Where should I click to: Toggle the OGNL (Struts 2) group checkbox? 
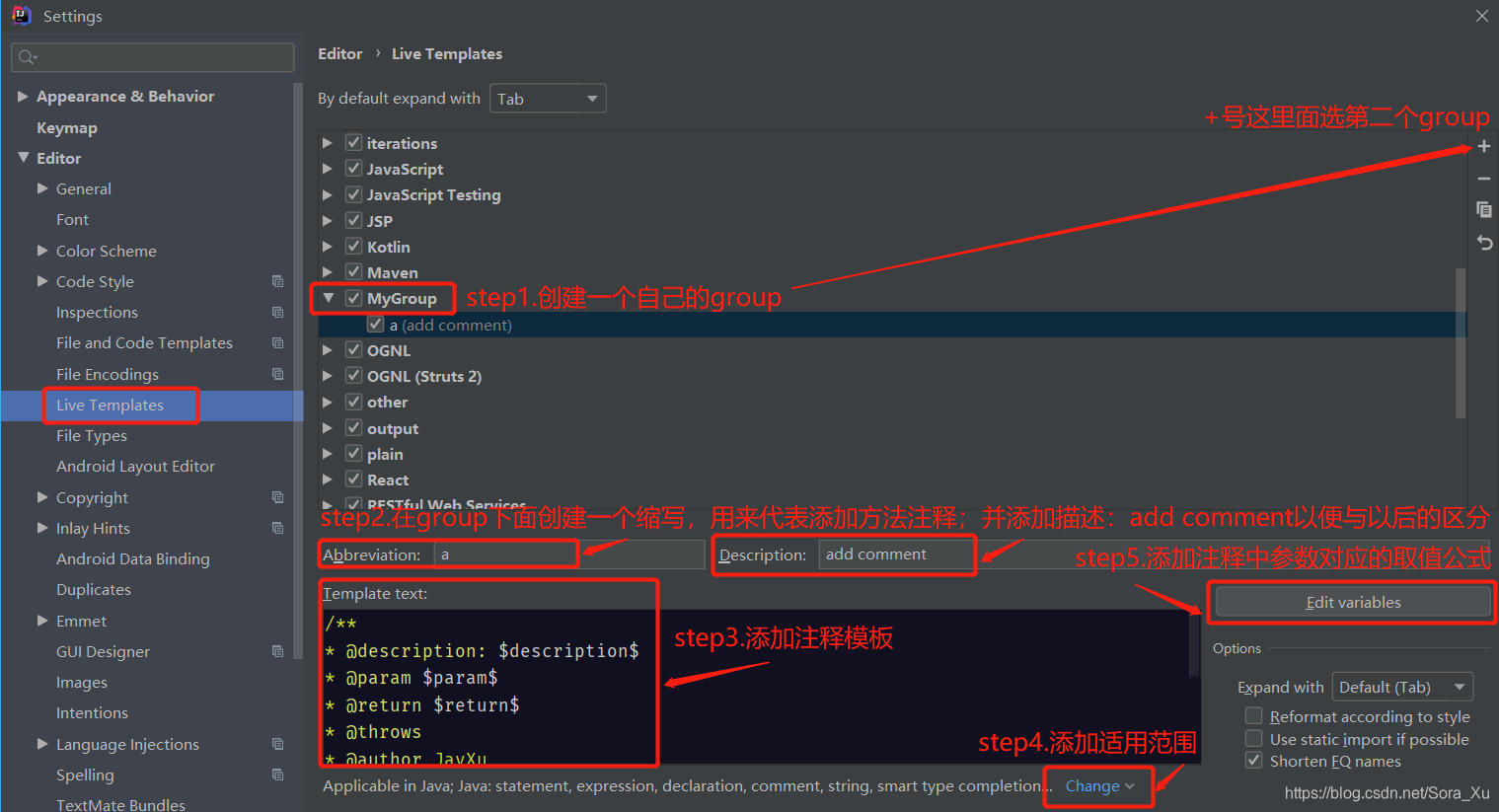tap(353, 376)
